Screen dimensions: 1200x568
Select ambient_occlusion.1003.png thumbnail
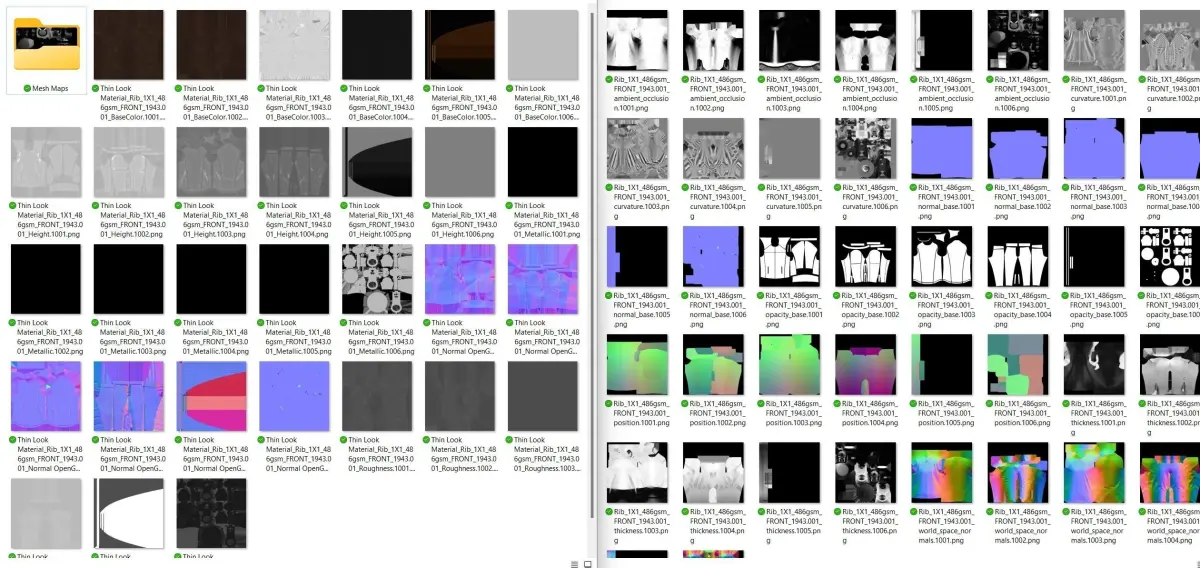[x=791, y=40]
